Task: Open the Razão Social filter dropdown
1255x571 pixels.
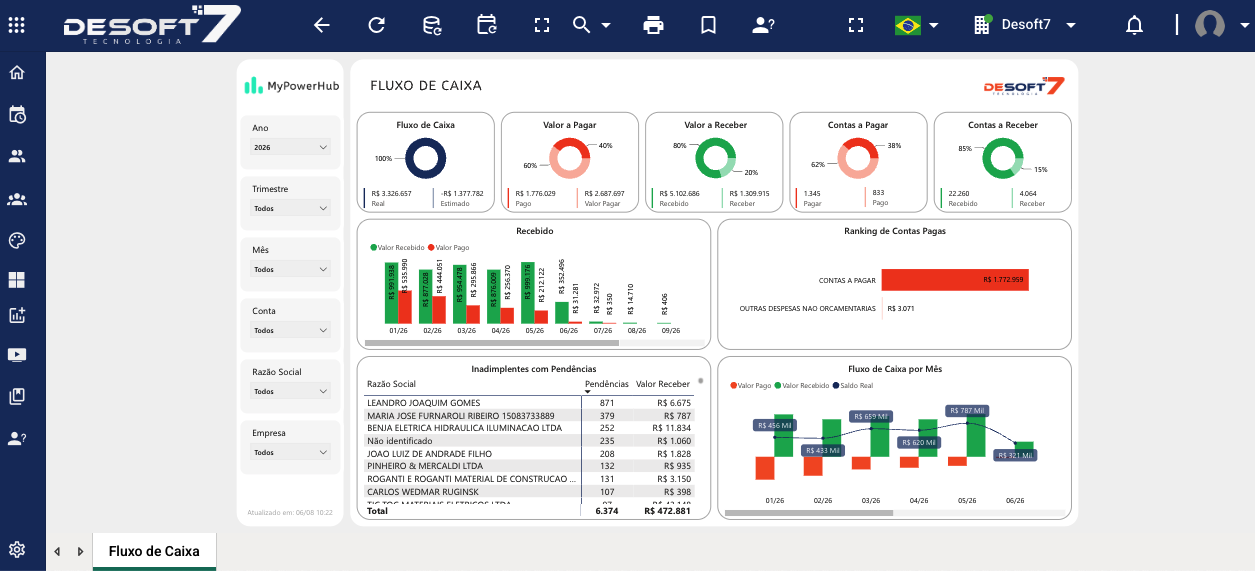Action: click(x=290, y=391)
